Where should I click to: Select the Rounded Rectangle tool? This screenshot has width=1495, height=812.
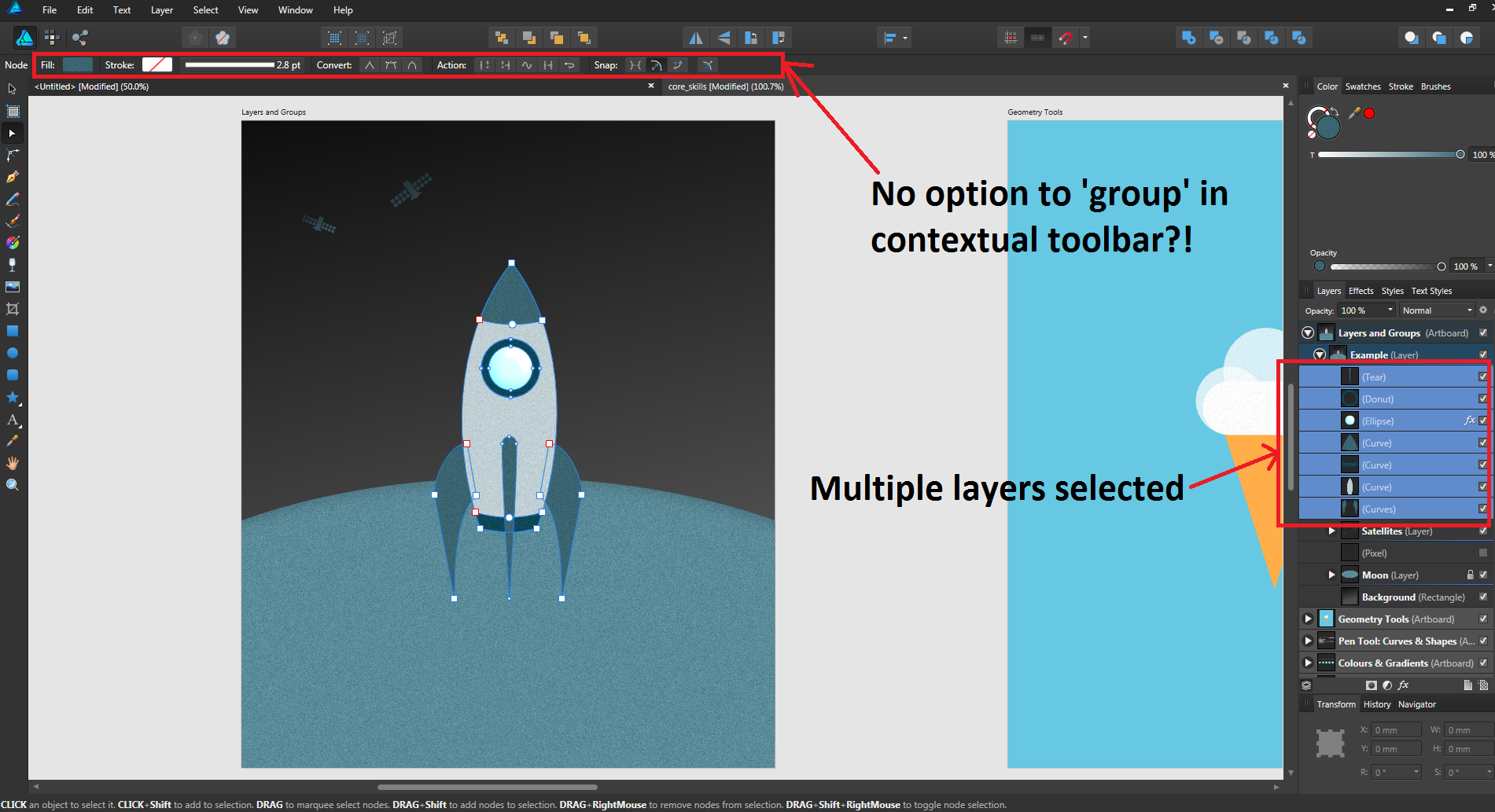12,375
